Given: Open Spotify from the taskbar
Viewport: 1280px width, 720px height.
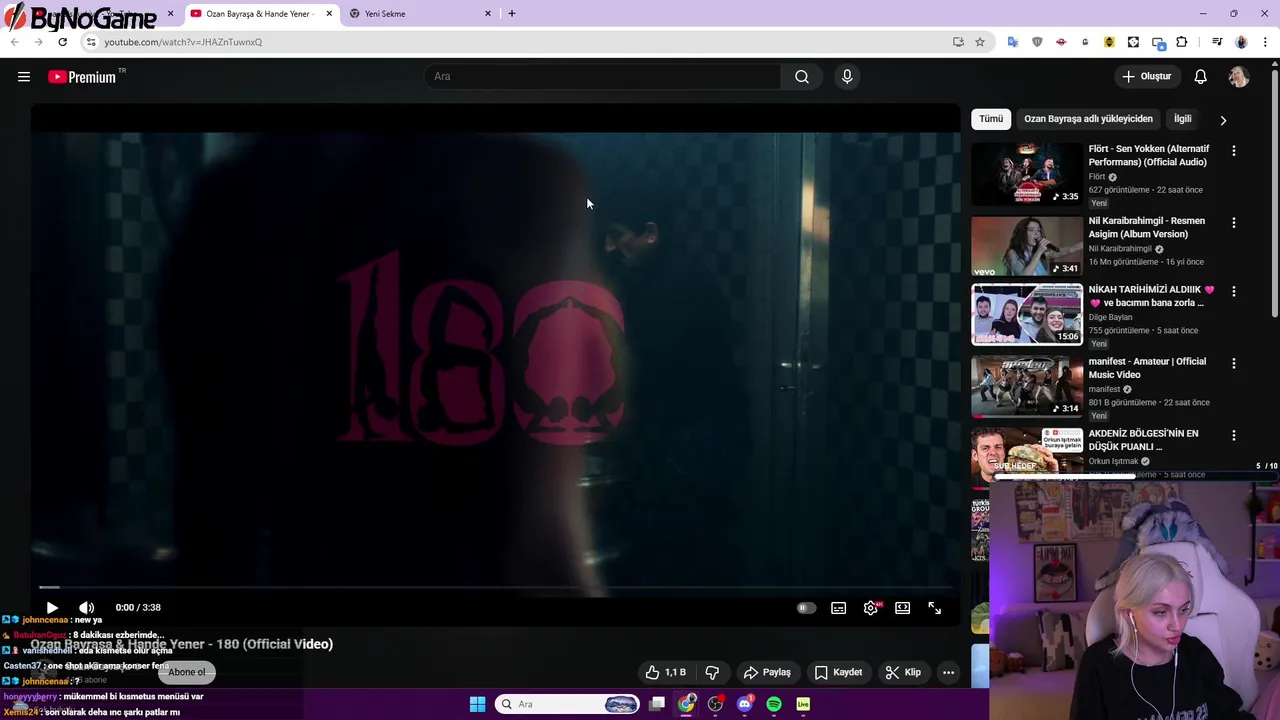Looking at the screenshot, I should [x=774, y=705].
